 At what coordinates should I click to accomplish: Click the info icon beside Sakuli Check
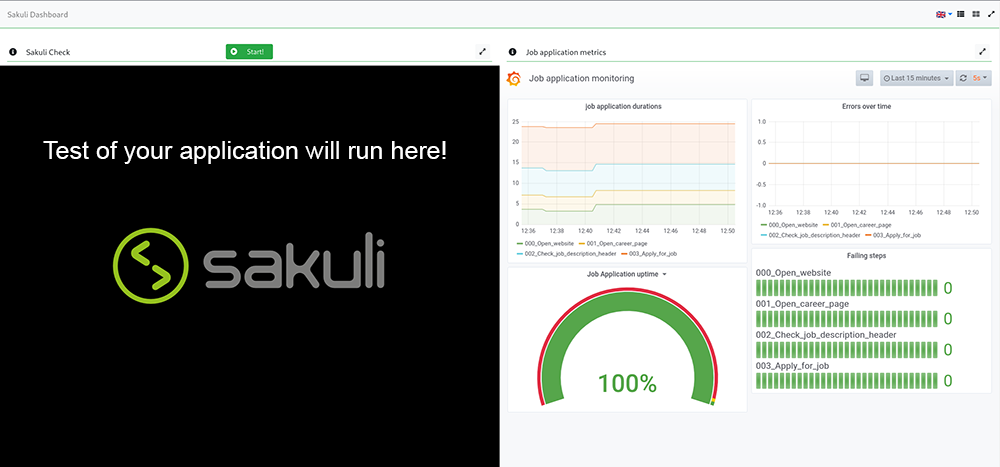(13, 52)
